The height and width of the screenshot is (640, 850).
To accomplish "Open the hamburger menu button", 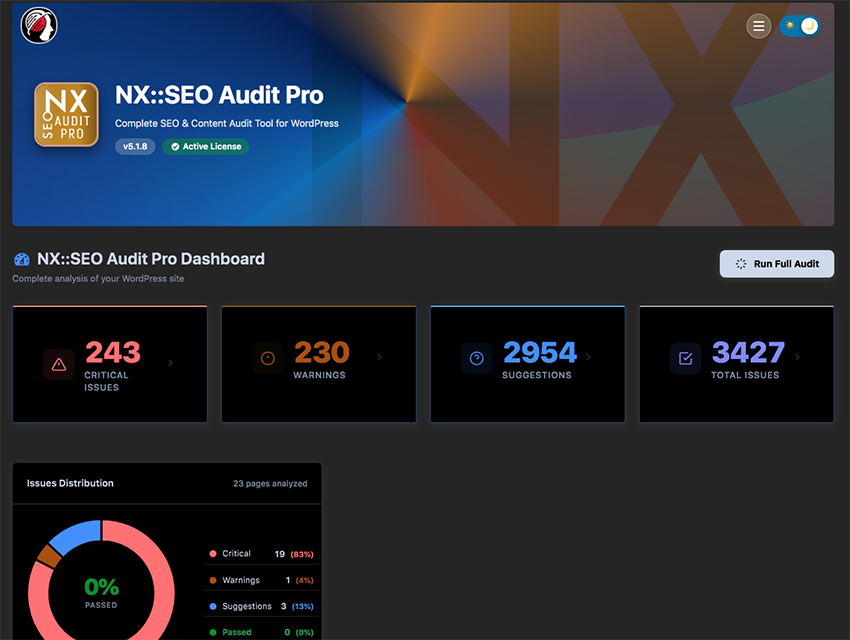I will (x=758, y=26).
